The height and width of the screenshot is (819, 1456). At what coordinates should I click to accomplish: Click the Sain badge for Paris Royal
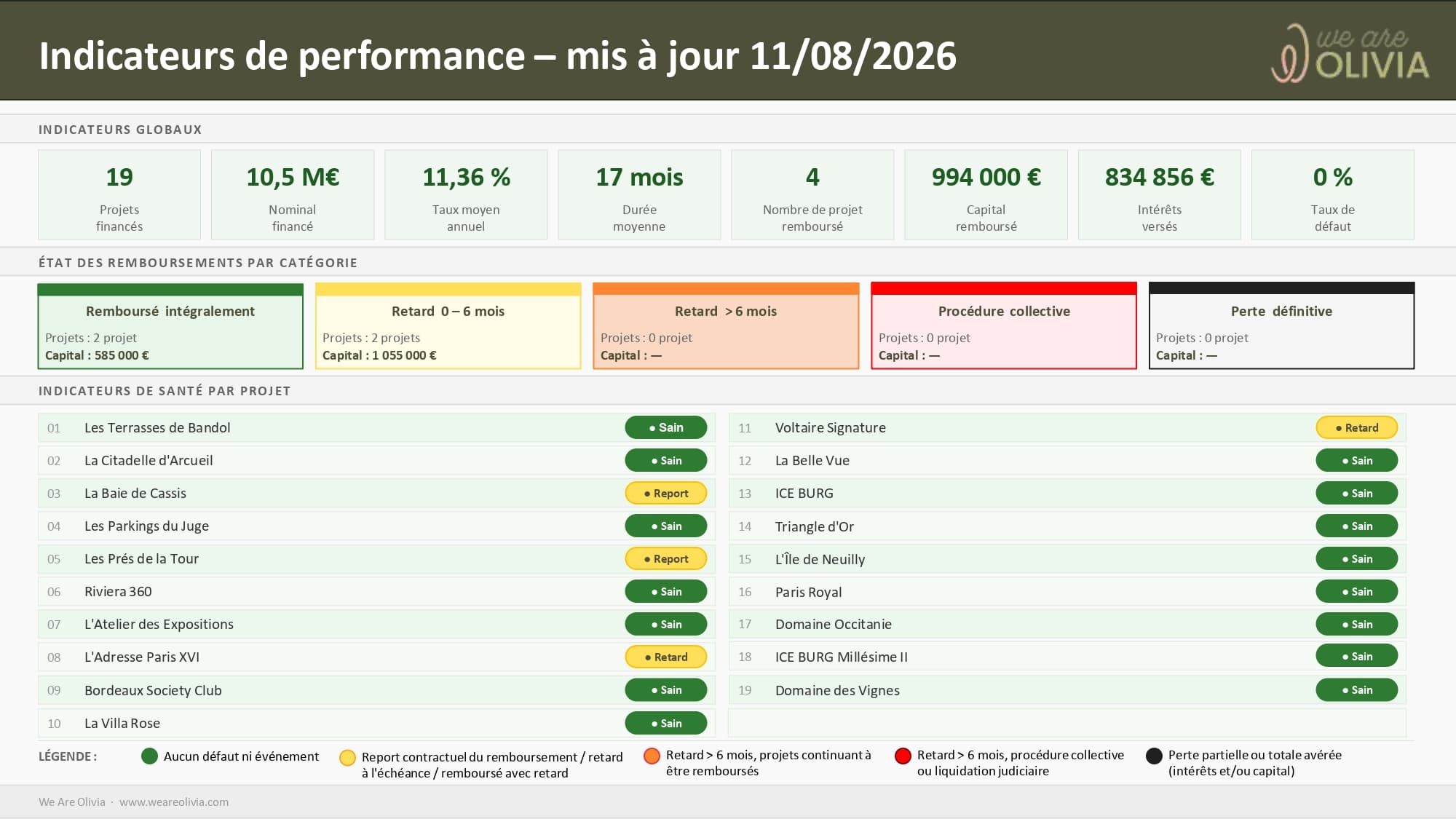[x=1357, y=591]
